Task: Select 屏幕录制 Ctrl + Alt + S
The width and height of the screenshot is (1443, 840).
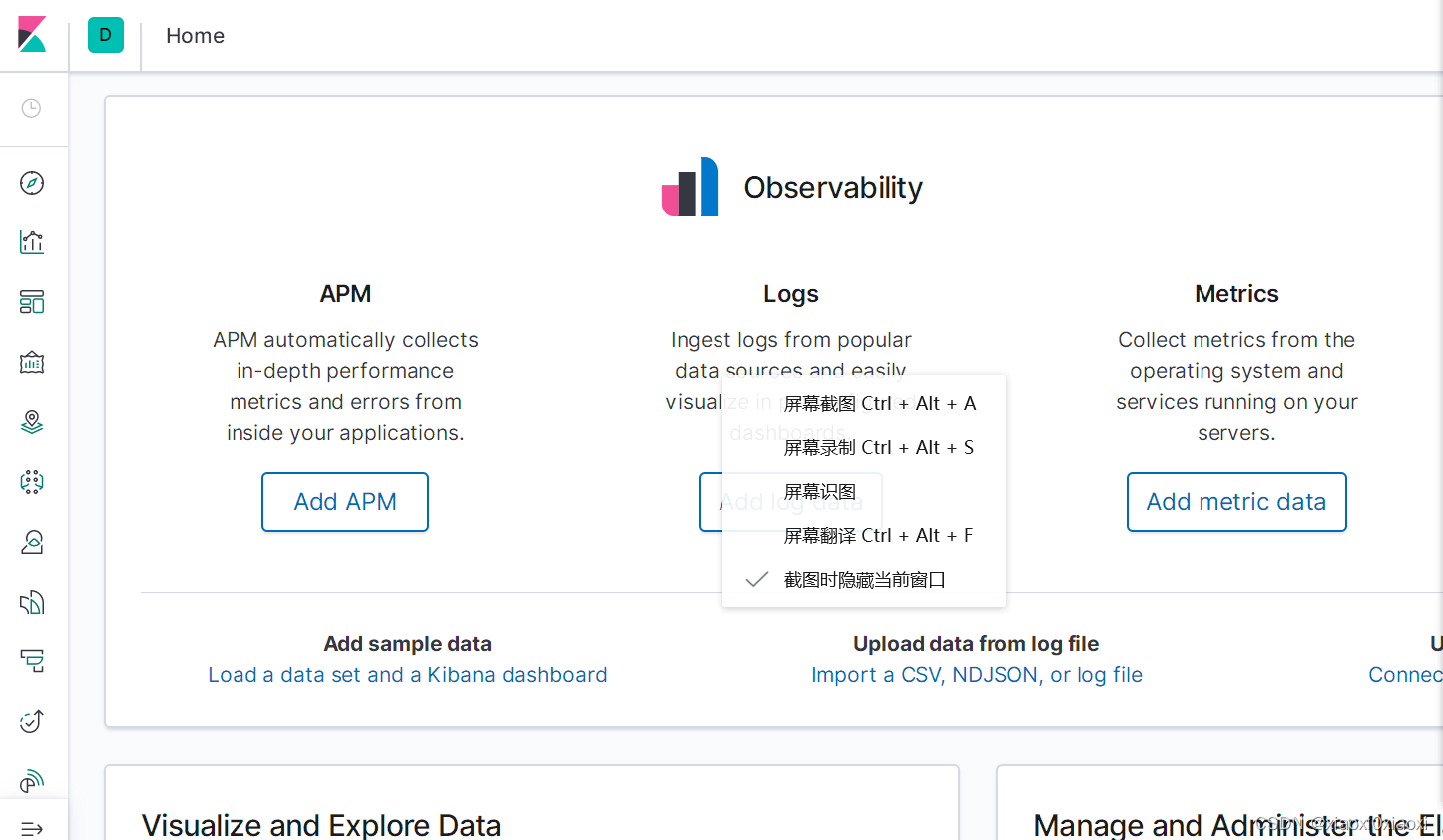Action: 864,447
